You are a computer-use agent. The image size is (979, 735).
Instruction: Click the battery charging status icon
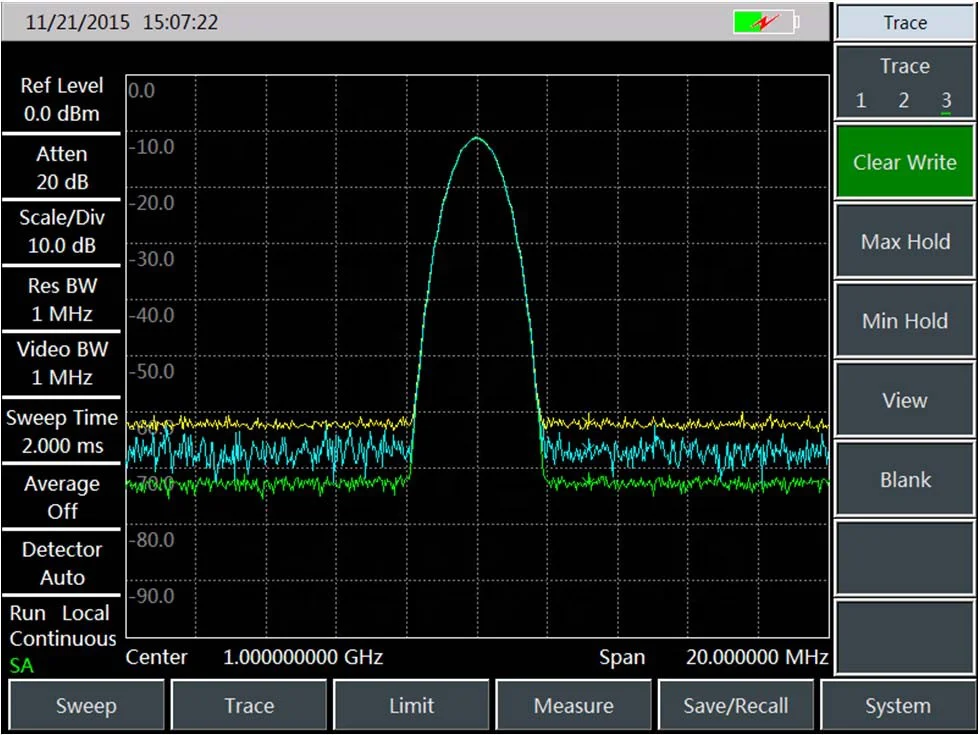coord(766,22)
